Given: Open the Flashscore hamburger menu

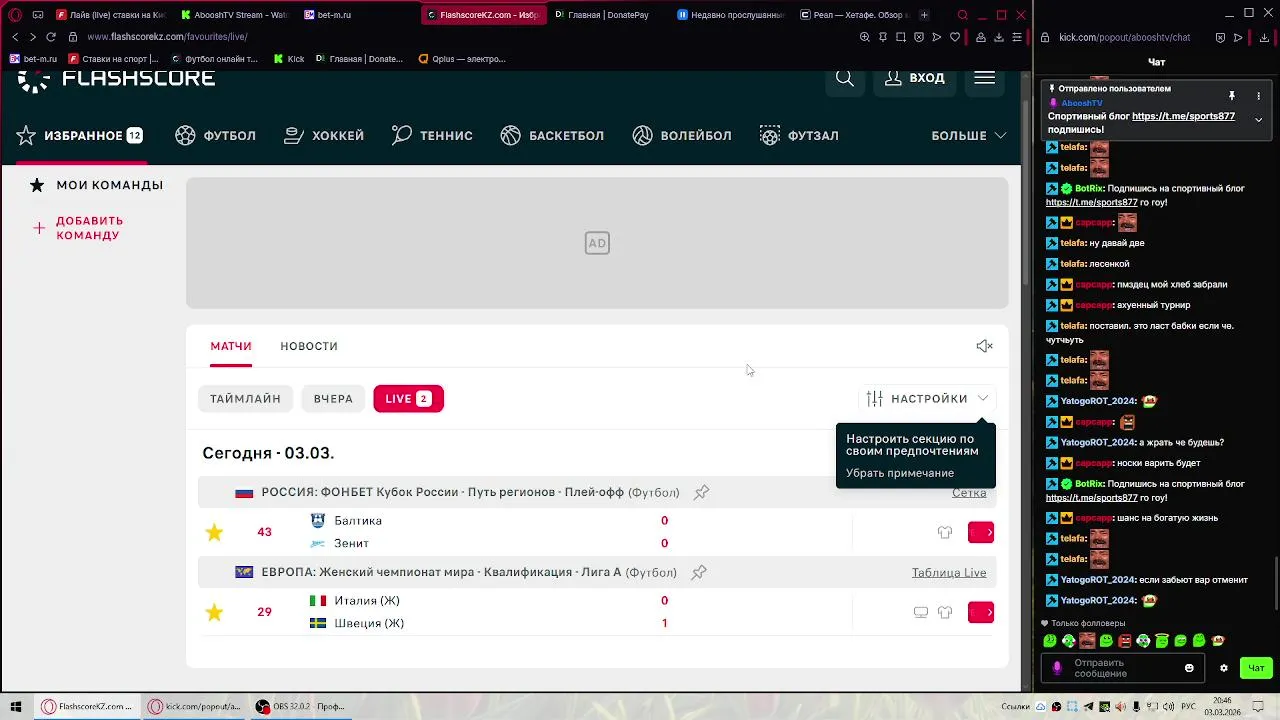Looking at the screenshot, I should [x=985, y=78].
